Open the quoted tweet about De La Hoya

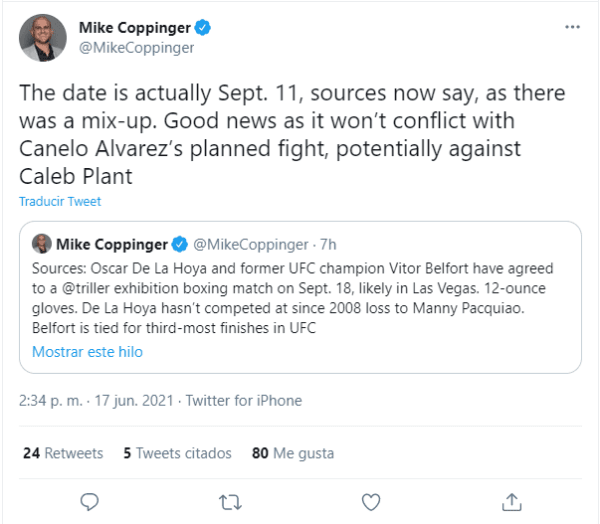[300, 300]
